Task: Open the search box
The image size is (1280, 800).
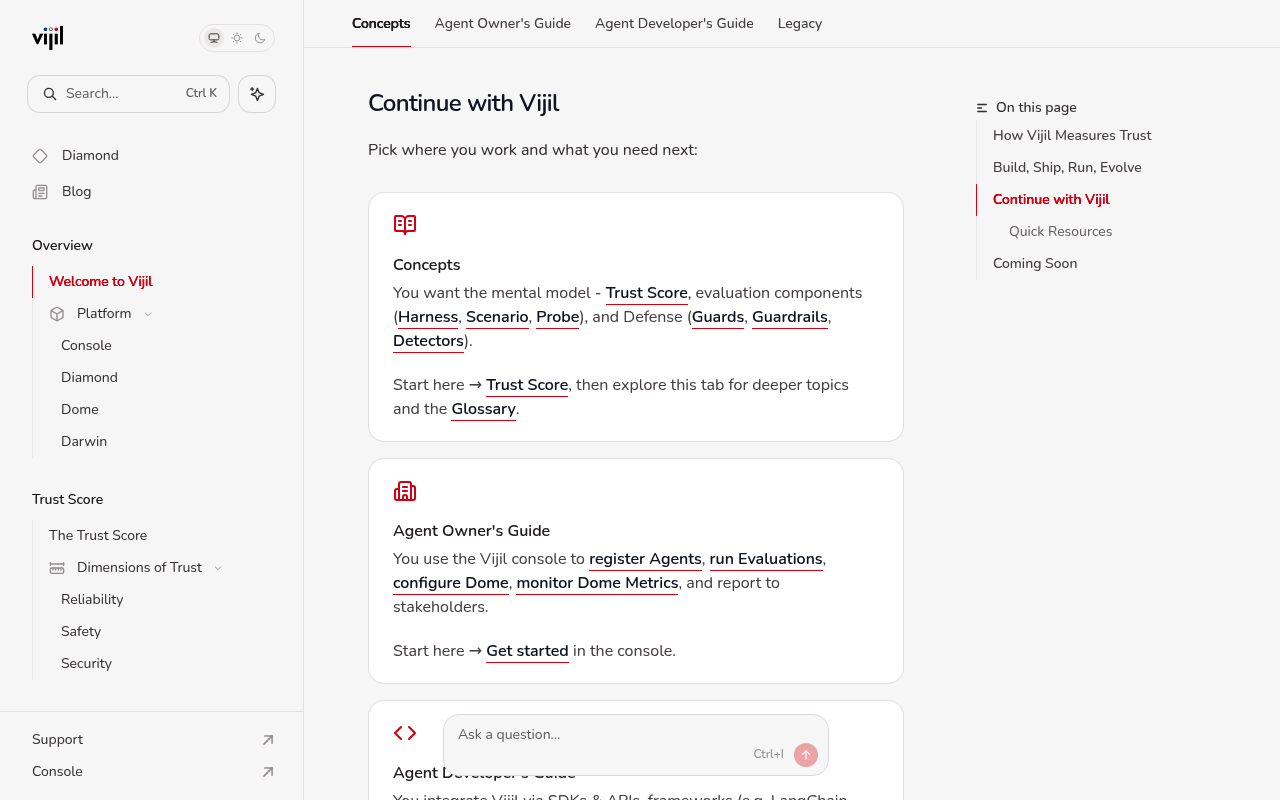Action: (x=128, y=94)
